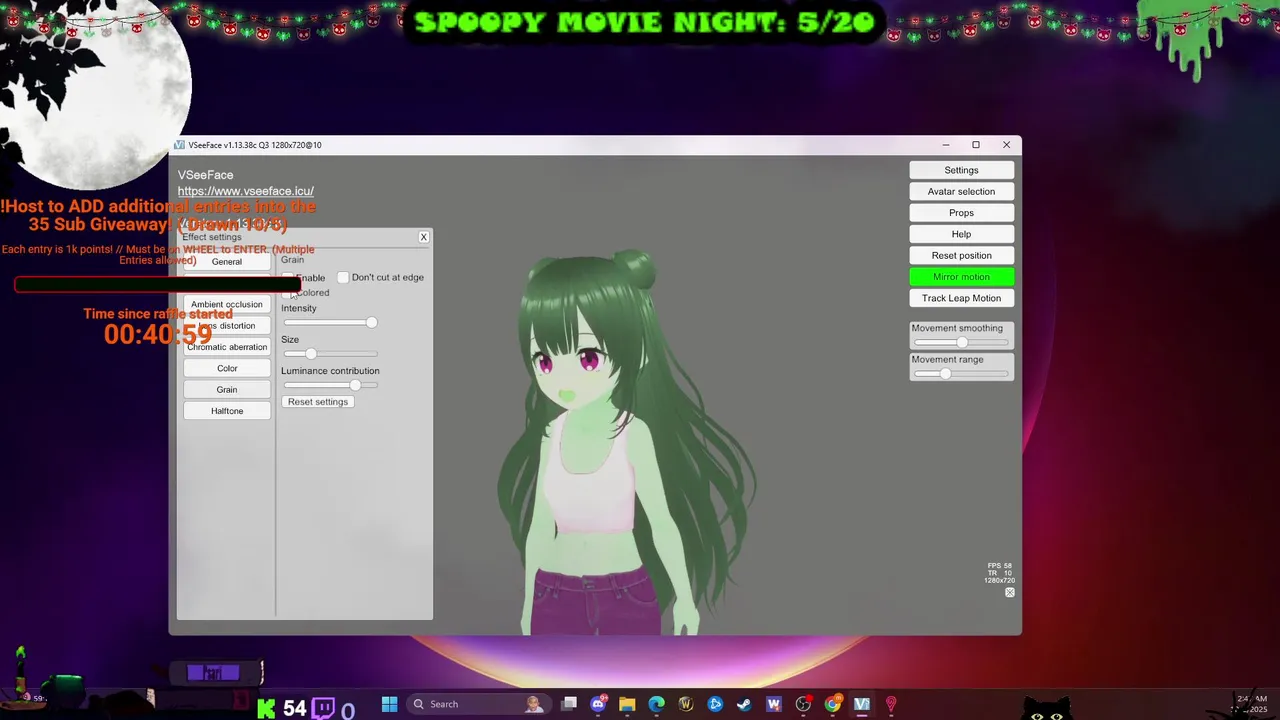Open the General effects tab
Screen dimensions: 1280x720
227,262
